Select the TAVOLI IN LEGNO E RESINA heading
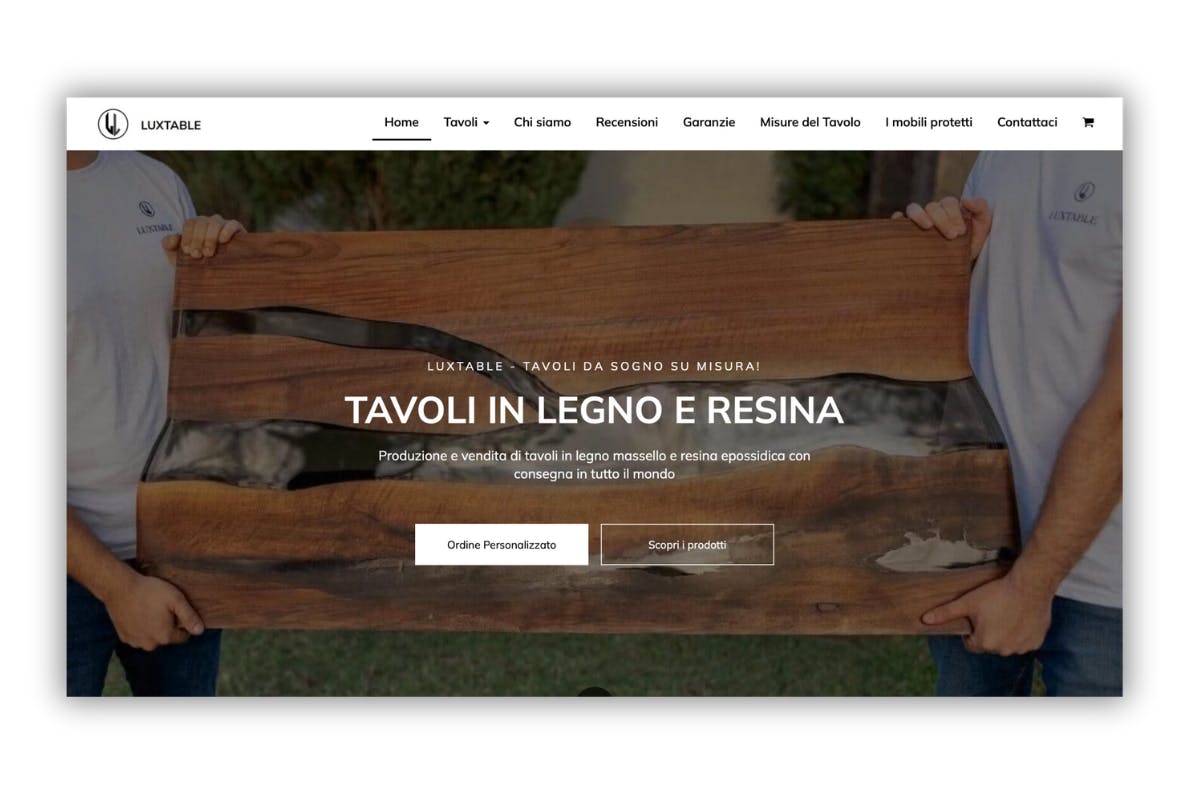Image resolution: width=1200 pixels, height=800 pixels. [594, 410]
